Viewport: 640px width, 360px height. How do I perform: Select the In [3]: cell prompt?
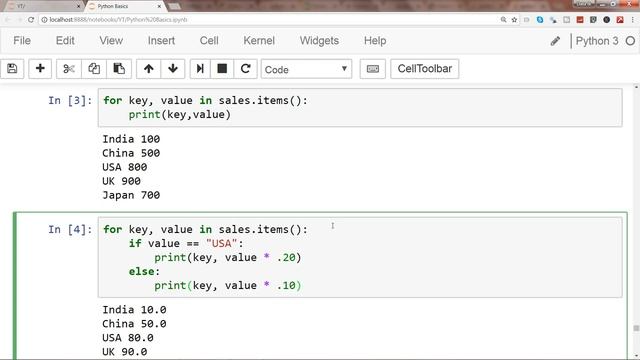[70, 100]
